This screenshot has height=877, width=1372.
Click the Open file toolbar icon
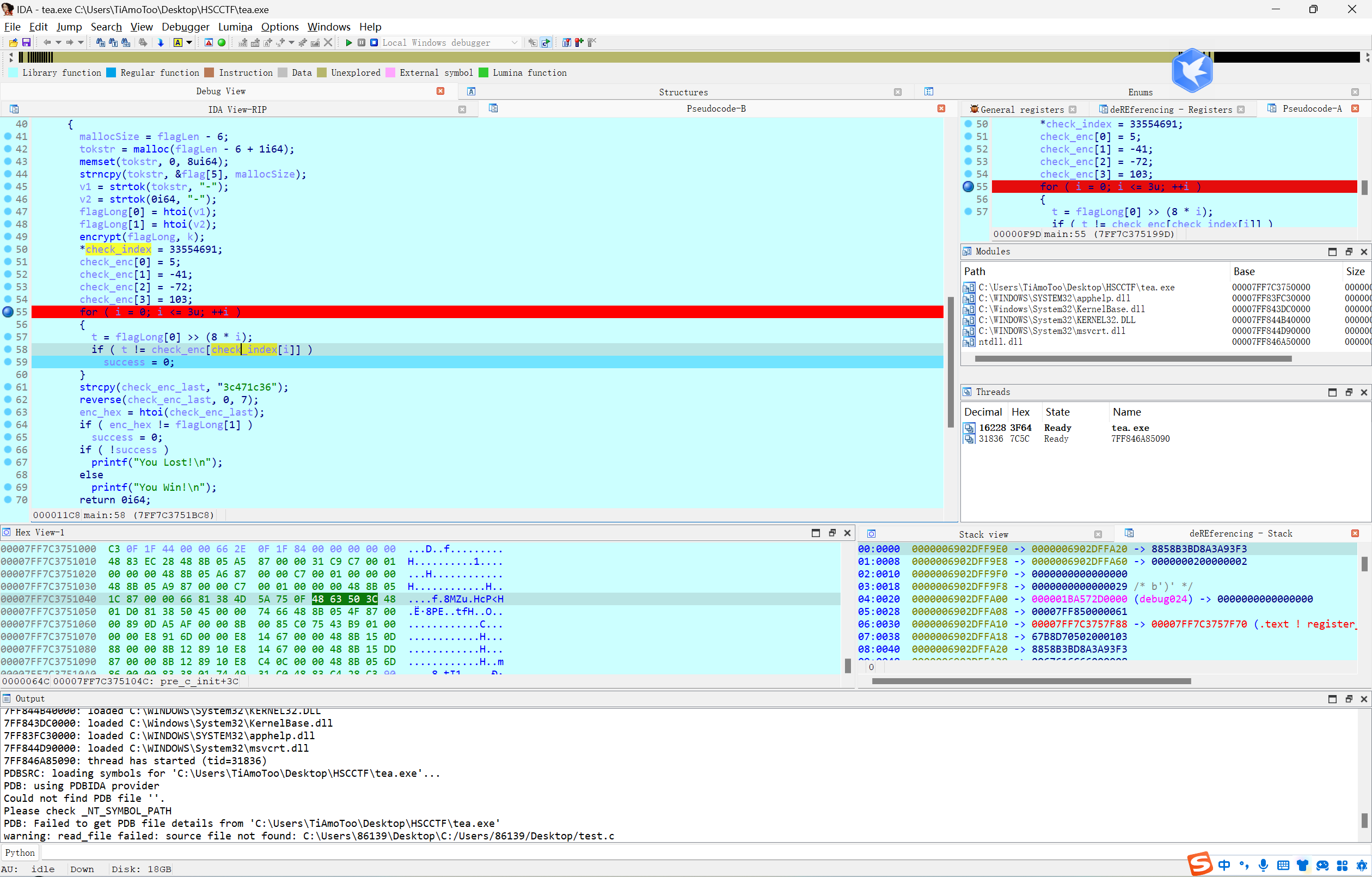13,43
